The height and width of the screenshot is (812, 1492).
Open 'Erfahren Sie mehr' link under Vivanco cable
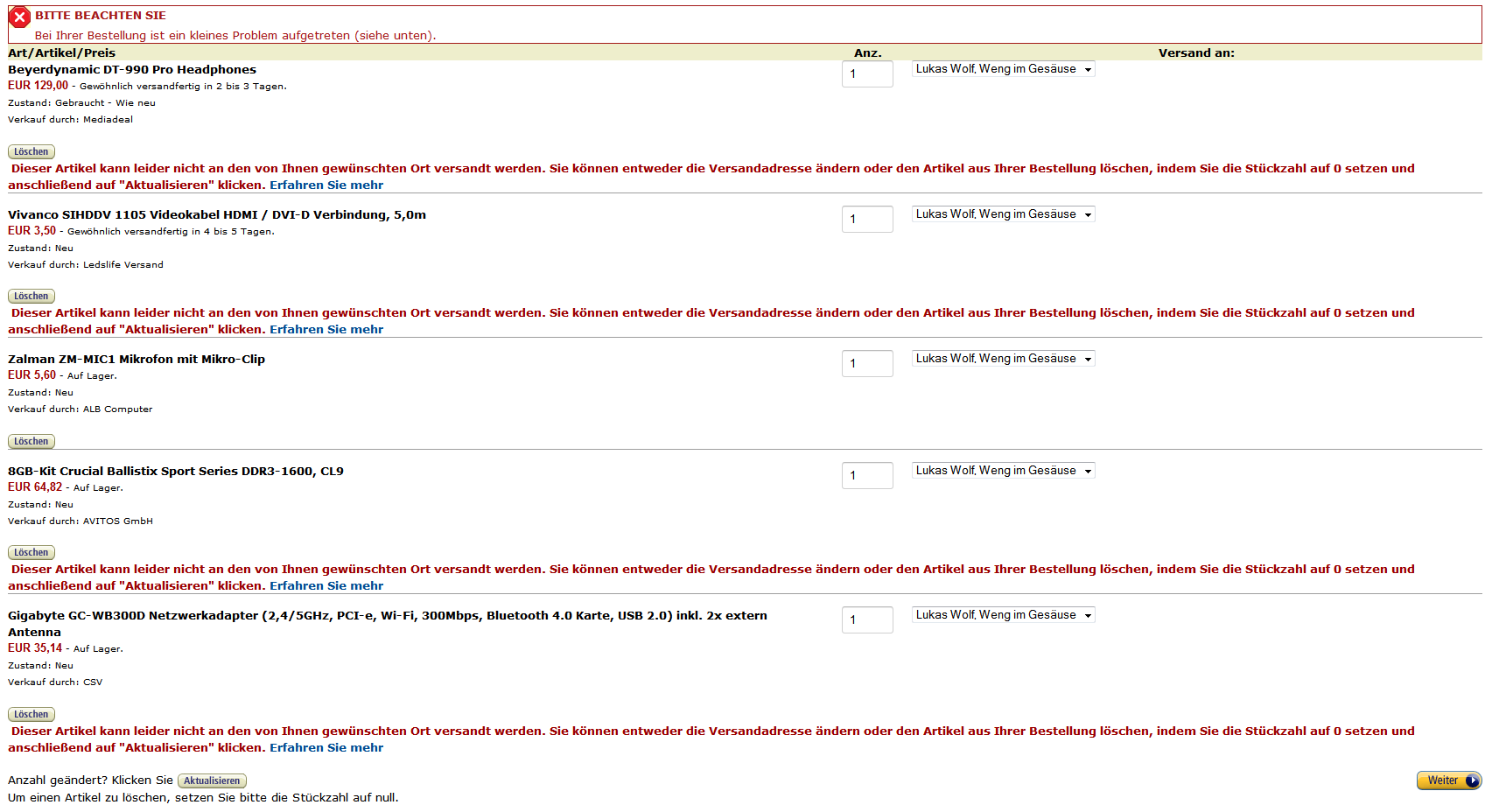click(326, 330)
